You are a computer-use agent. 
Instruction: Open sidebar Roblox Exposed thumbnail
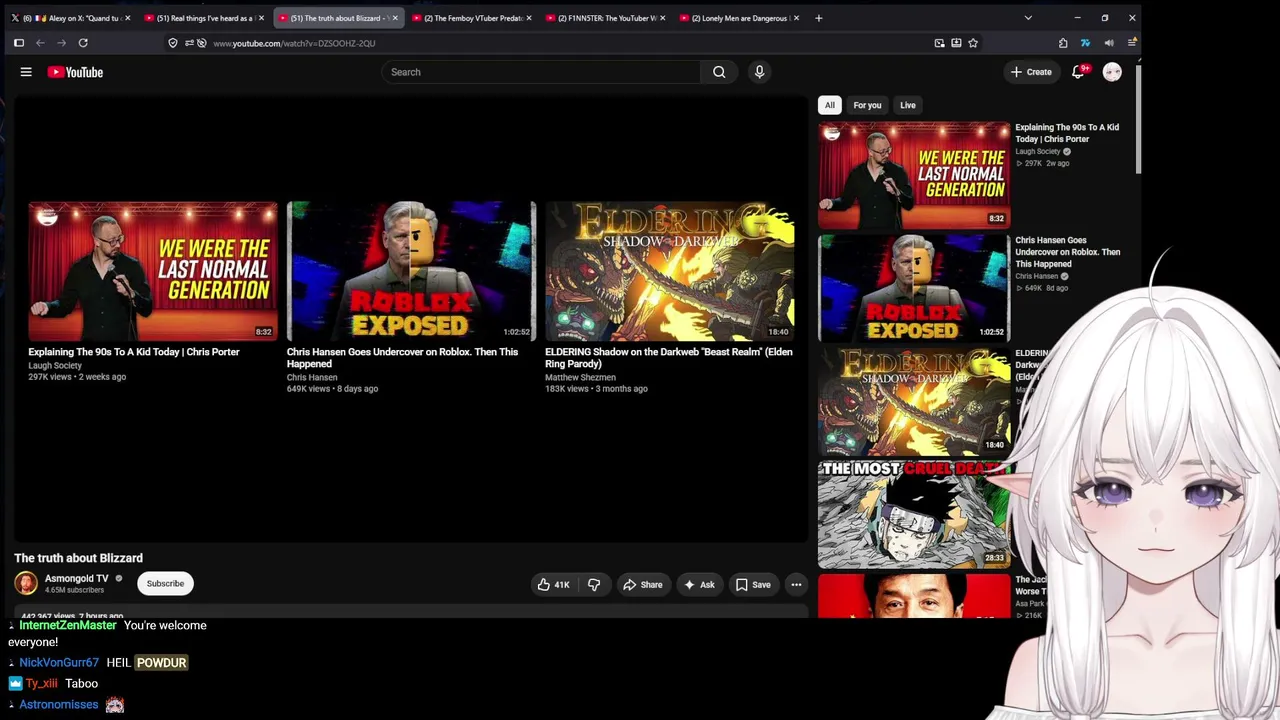914,288
